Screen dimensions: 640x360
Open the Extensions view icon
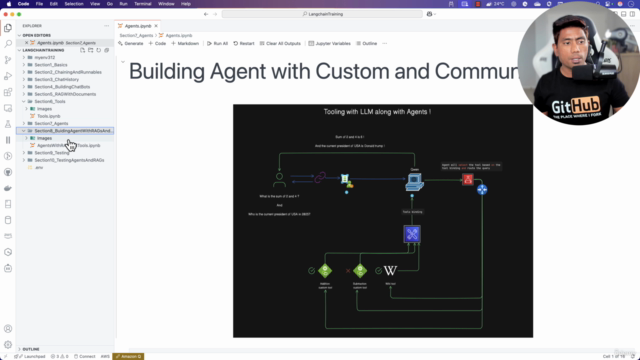(x=8, y=92)
